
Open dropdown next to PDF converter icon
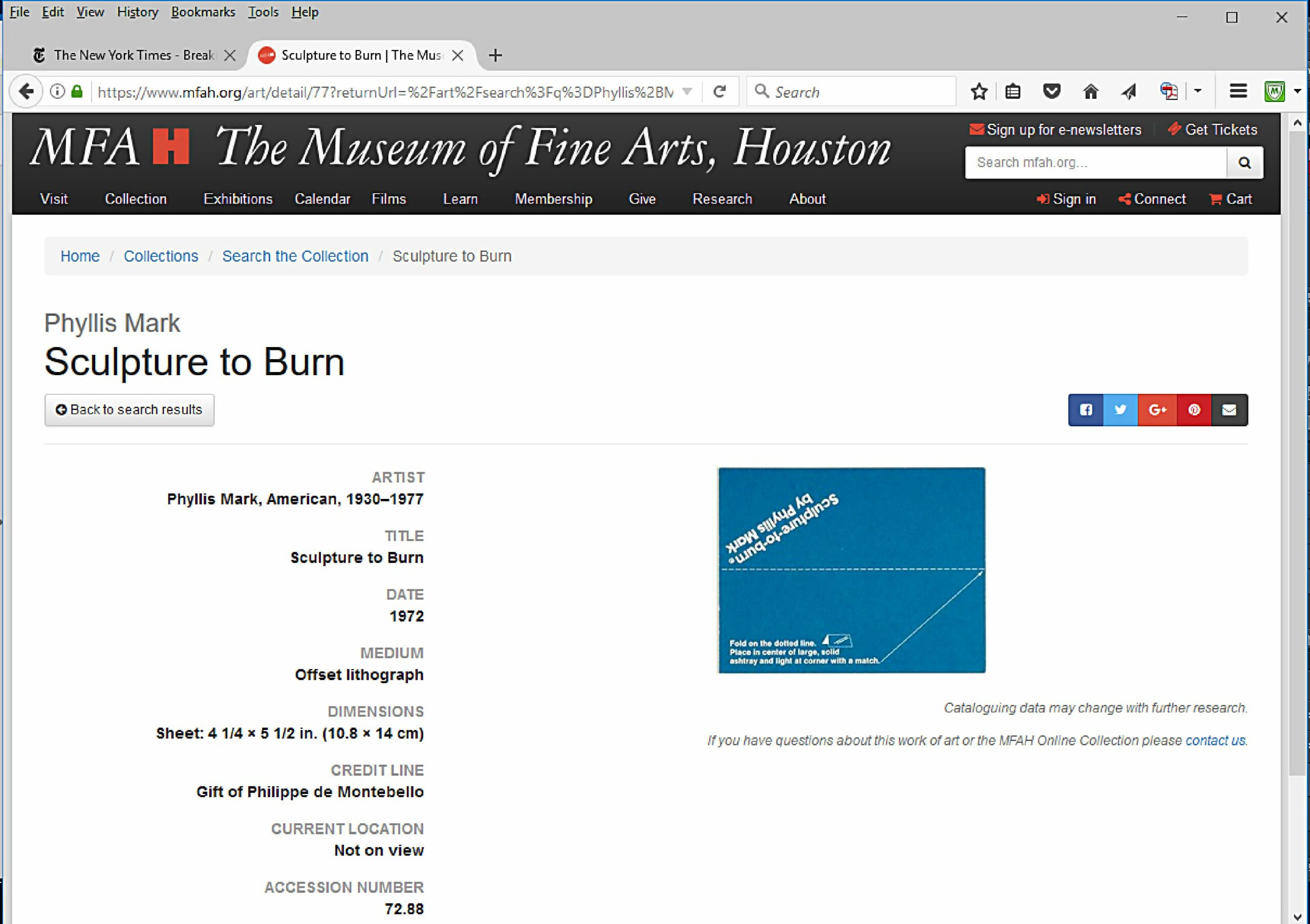point(1197,91)
